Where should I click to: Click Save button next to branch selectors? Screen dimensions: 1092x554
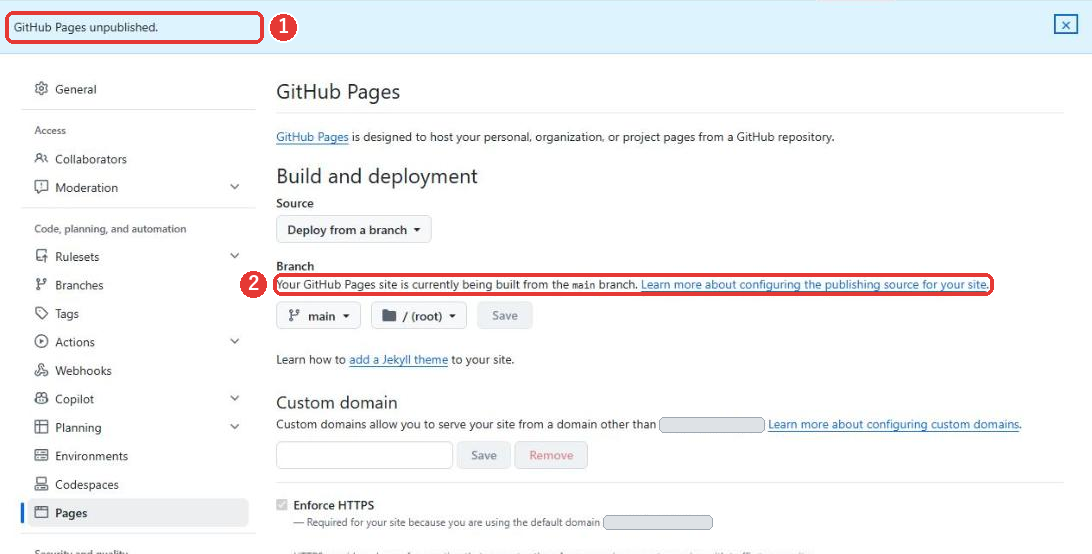coord(505,316)
